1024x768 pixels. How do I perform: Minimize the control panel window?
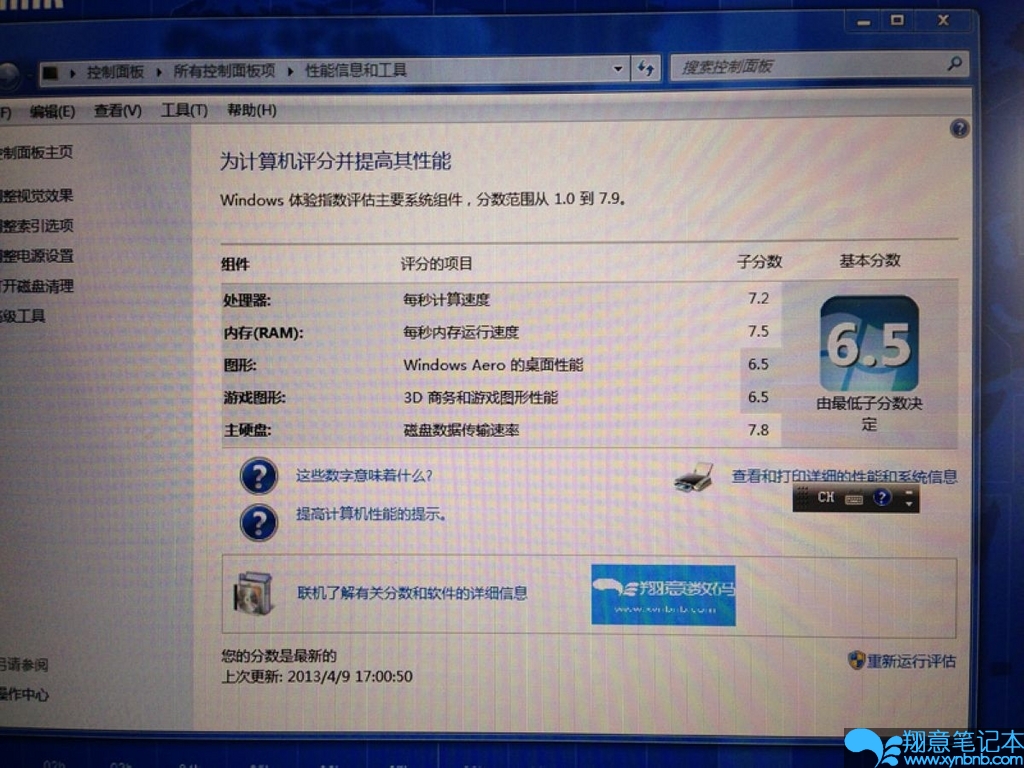pyautogui.click(x=864, y=22)
